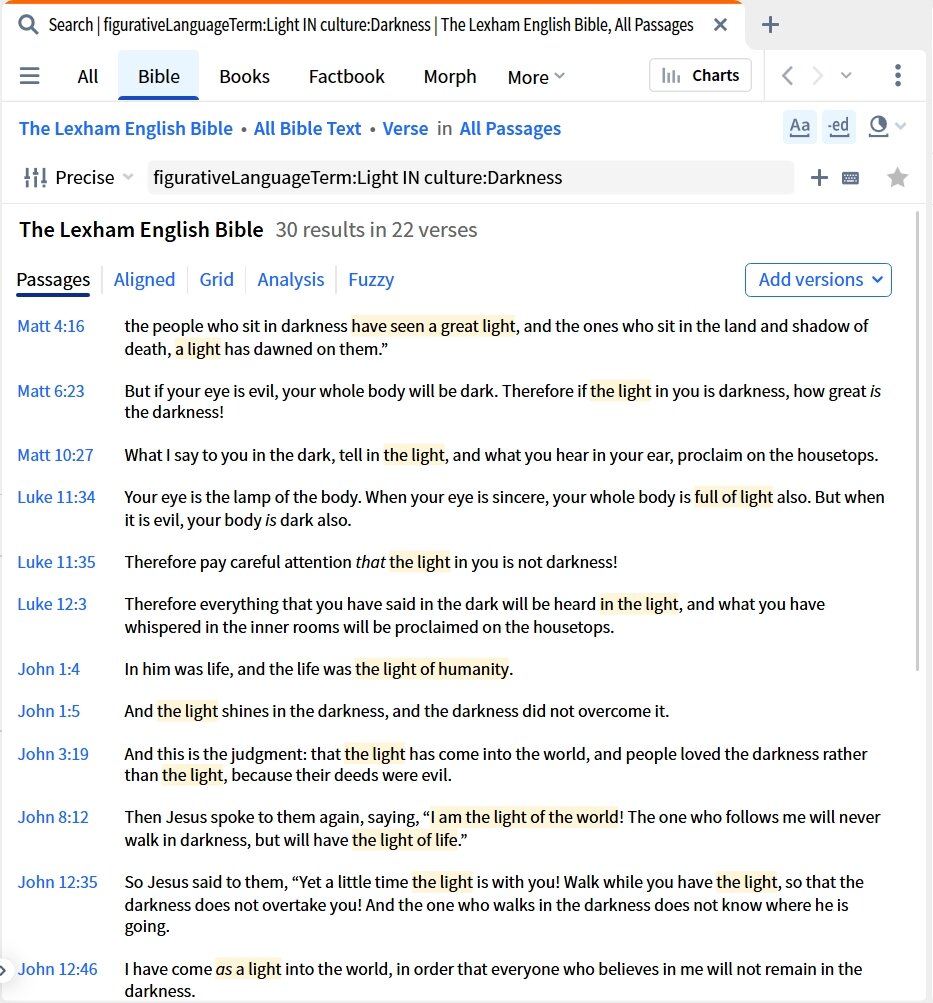
Task: Click the search query input field
Action: pos(470,177)
